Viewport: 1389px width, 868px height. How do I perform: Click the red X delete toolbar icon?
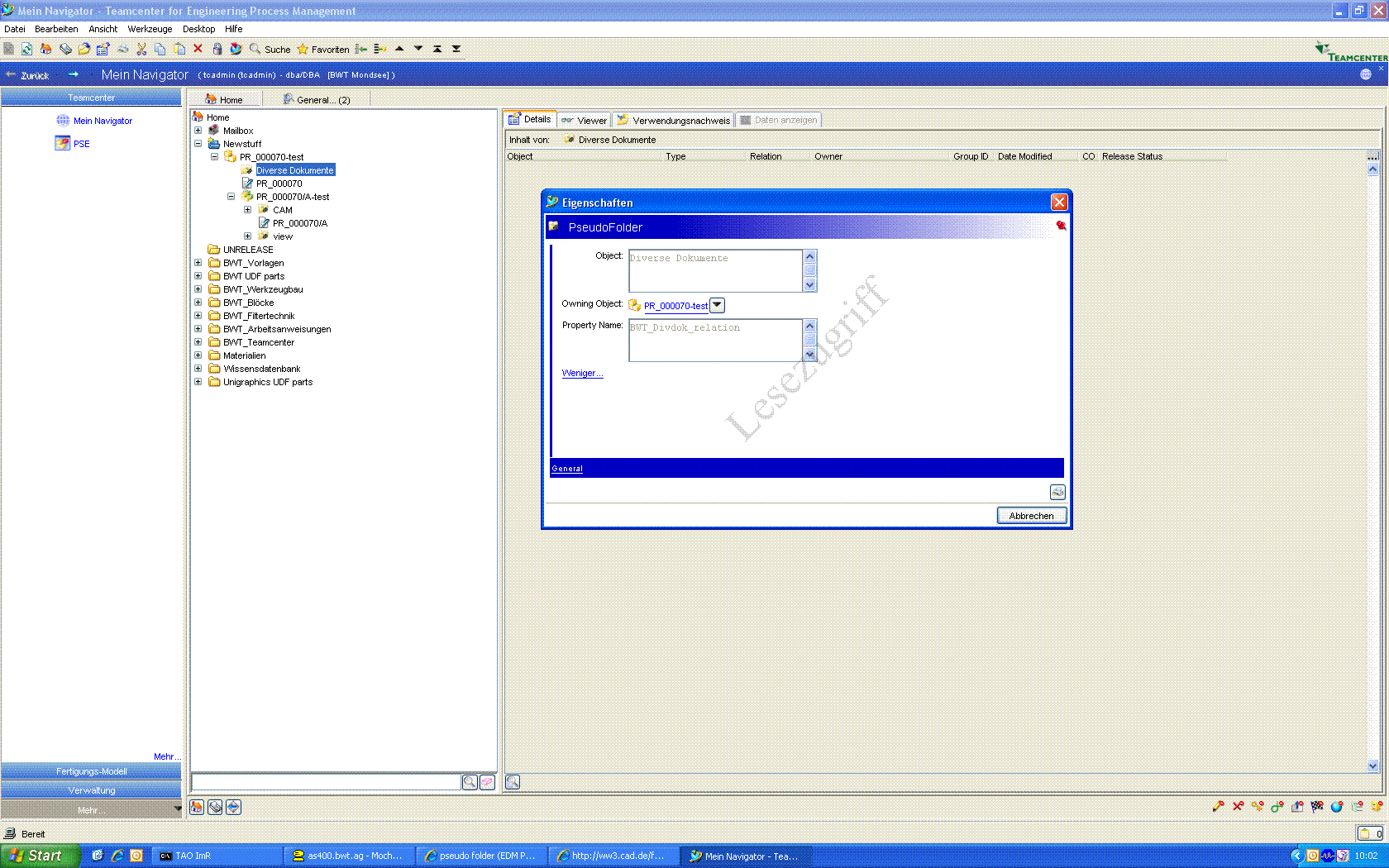198,49
